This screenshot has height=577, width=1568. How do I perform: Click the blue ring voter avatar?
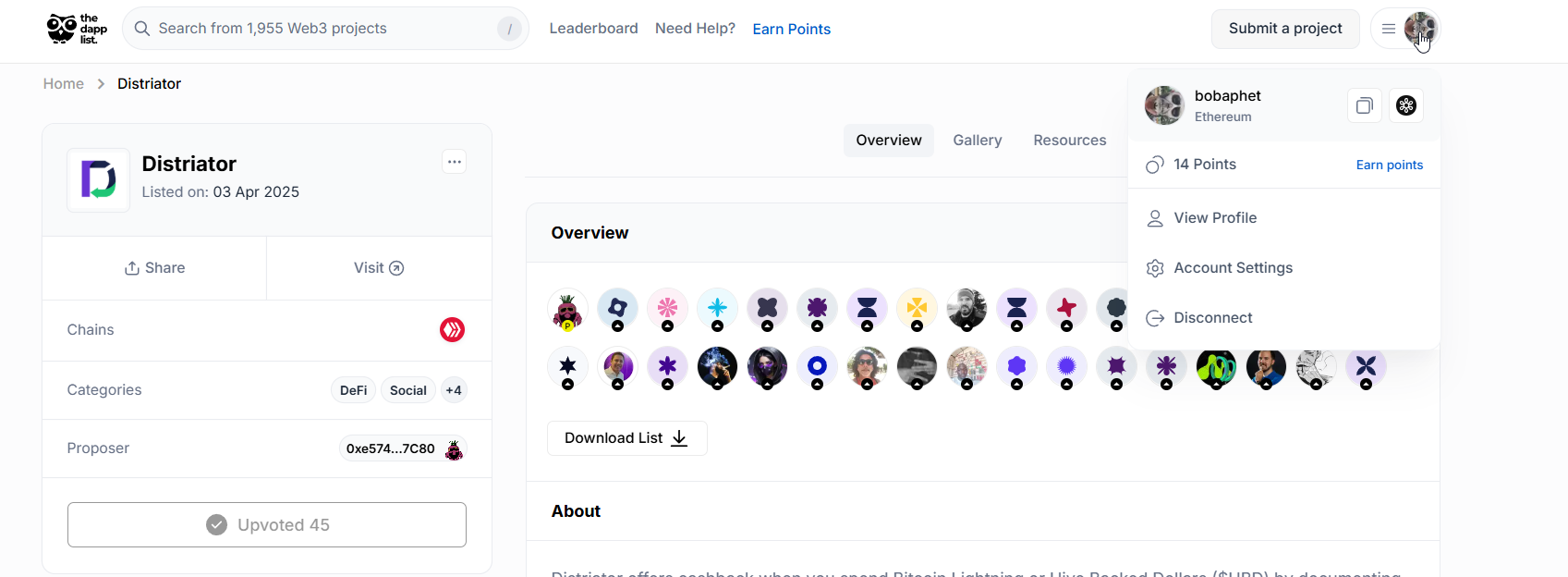(x=817, y=367)
